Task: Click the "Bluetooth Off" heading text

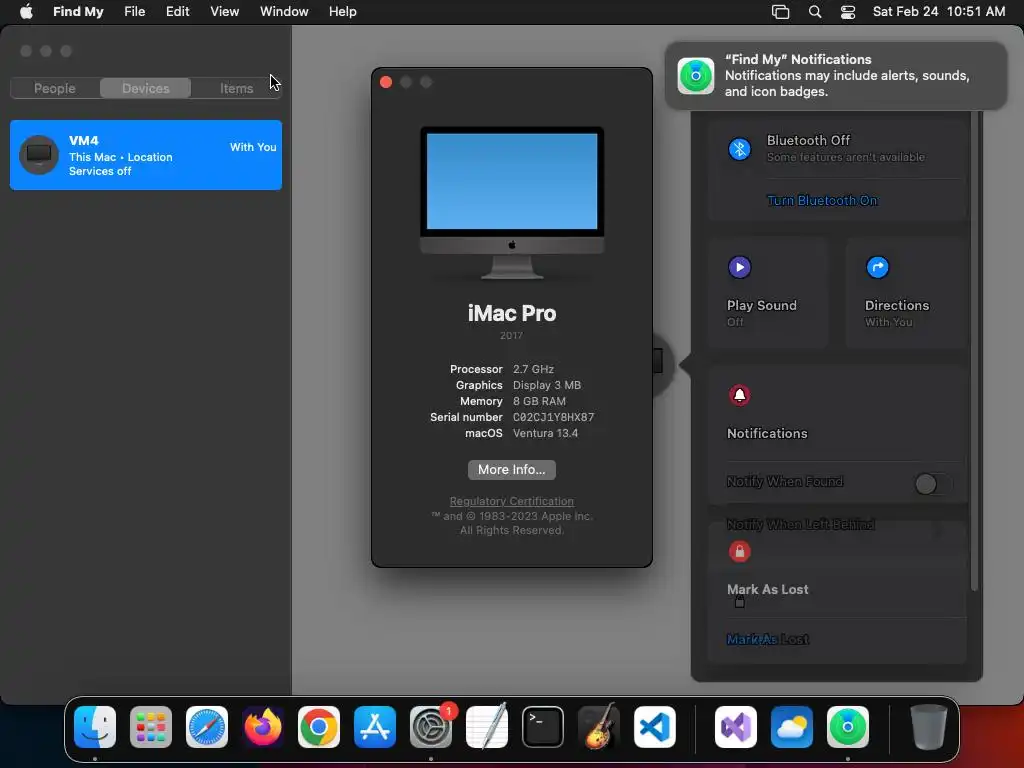Action: coord(808,140)
